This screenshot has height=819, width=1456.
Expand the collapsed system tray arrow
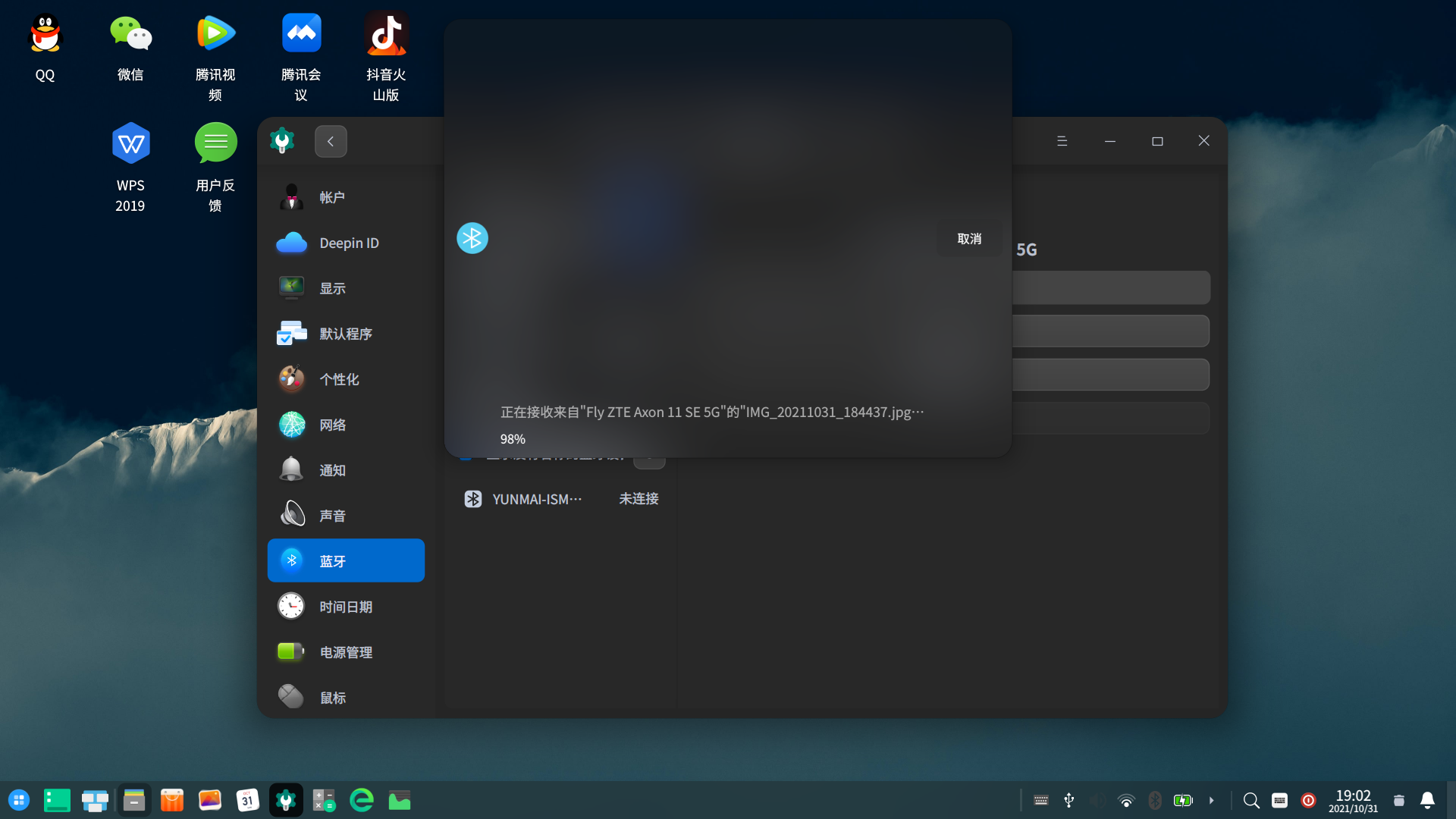pos(1211,801)
